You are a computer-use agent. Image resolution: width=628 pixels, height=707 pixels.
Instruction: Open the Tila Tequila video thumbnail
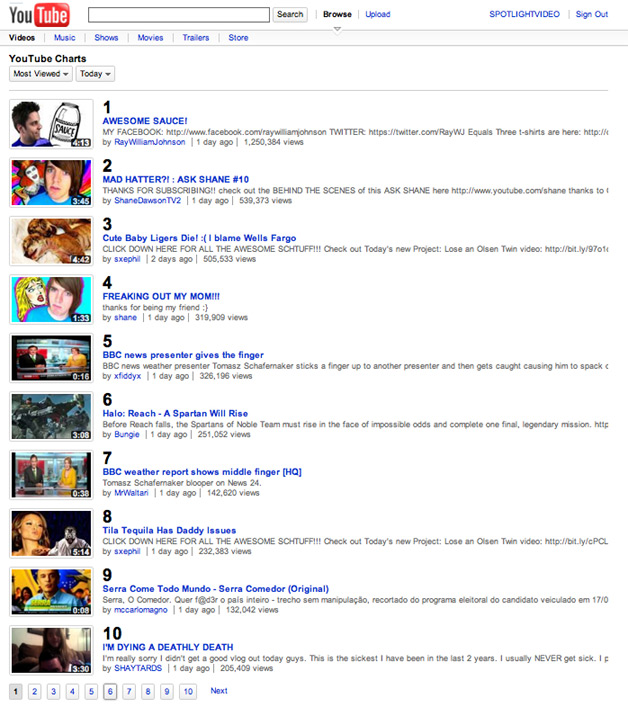point(51,533)
